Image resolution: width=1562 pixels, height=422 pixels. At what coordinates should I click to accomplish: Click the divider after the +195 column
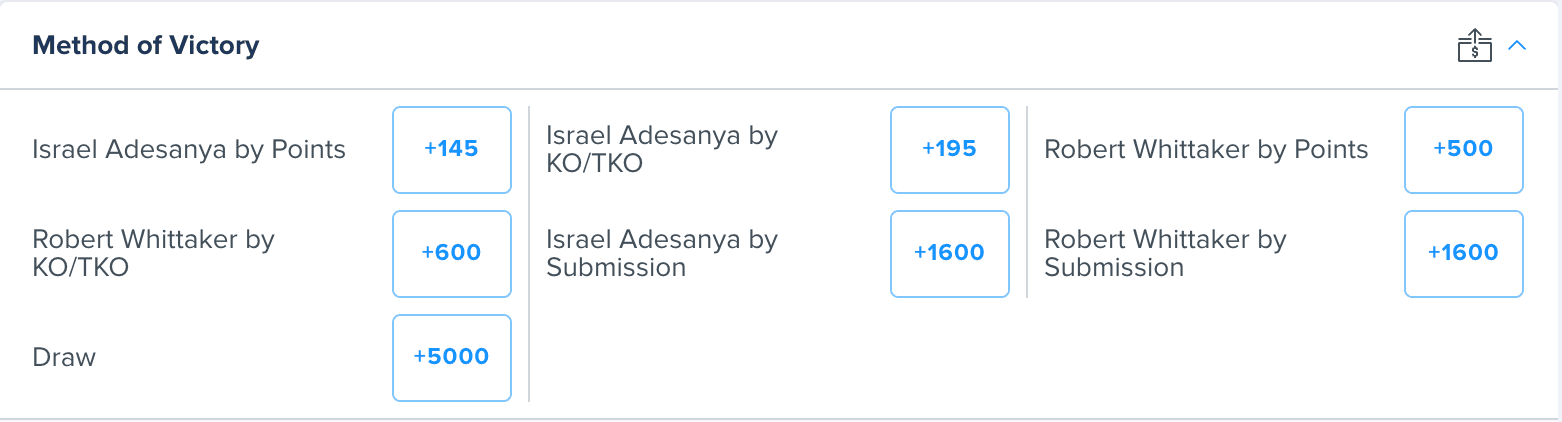coord(1027,202)
